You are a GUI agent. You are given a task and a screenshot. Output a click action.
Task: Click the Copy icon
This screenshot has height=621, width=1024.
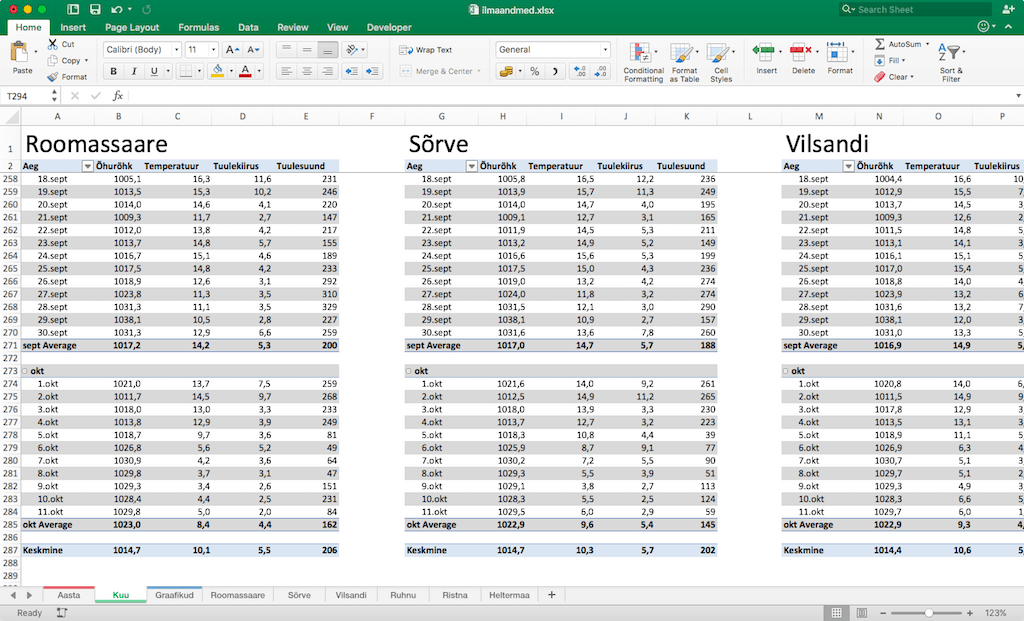tap(53, 60)
